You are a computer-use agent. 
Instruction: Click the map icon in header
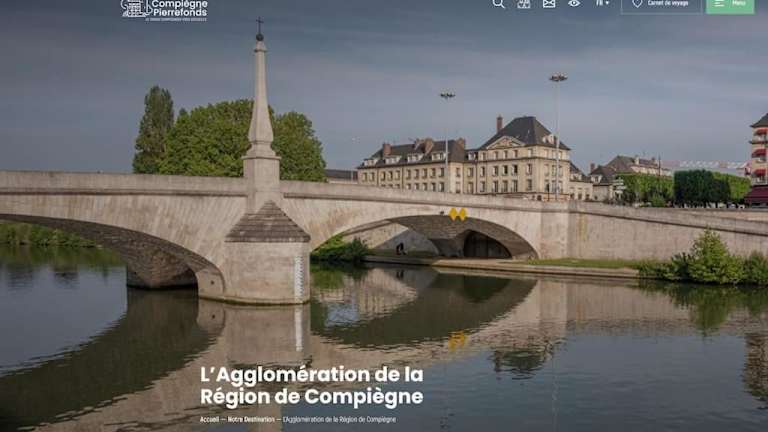[x=524, y=4]
